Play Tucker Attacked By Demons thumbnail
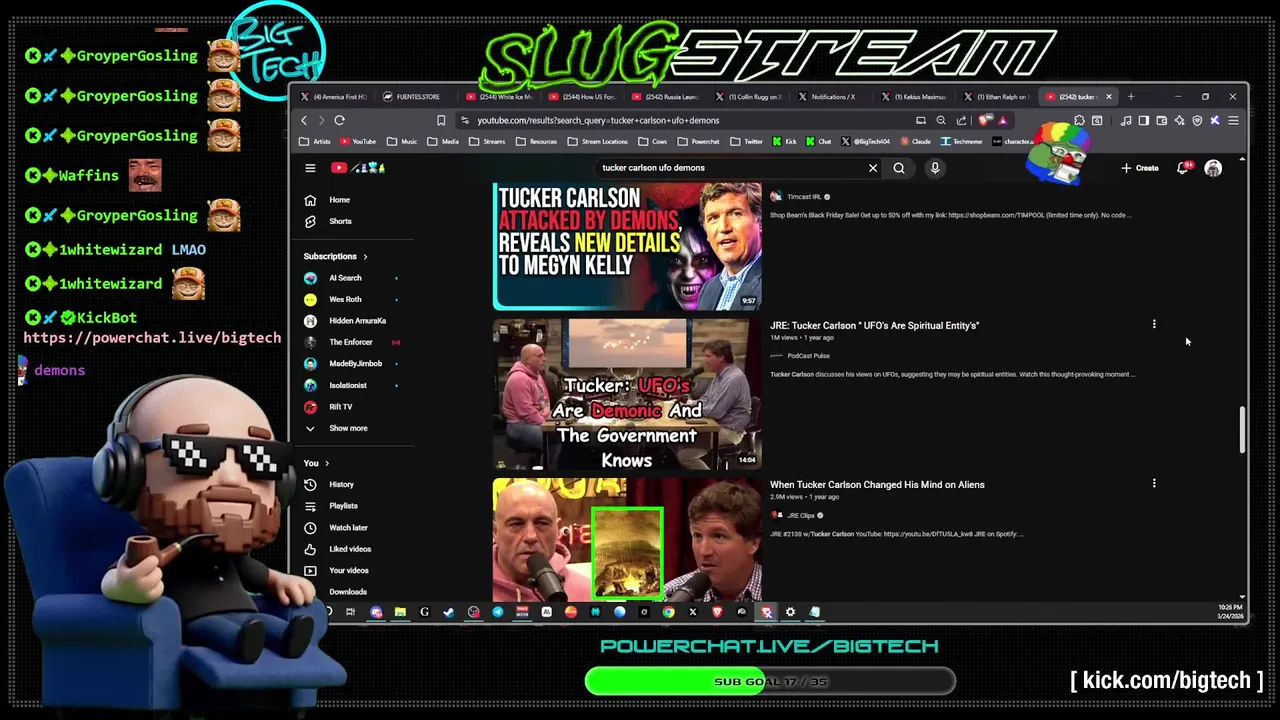This screenshot has width=1280, height=720. click(627, 246)
